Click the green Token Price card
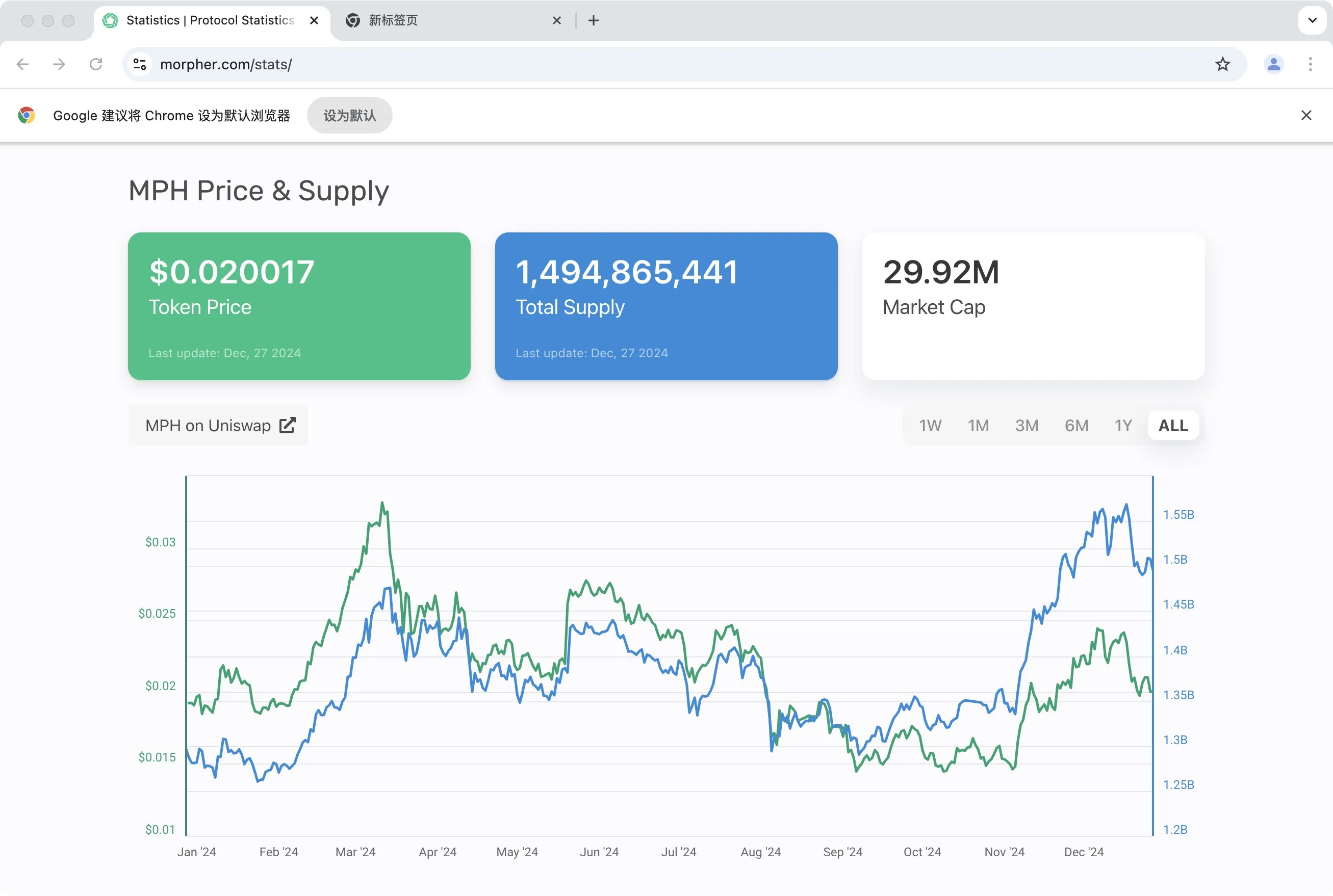 (299, 306)
